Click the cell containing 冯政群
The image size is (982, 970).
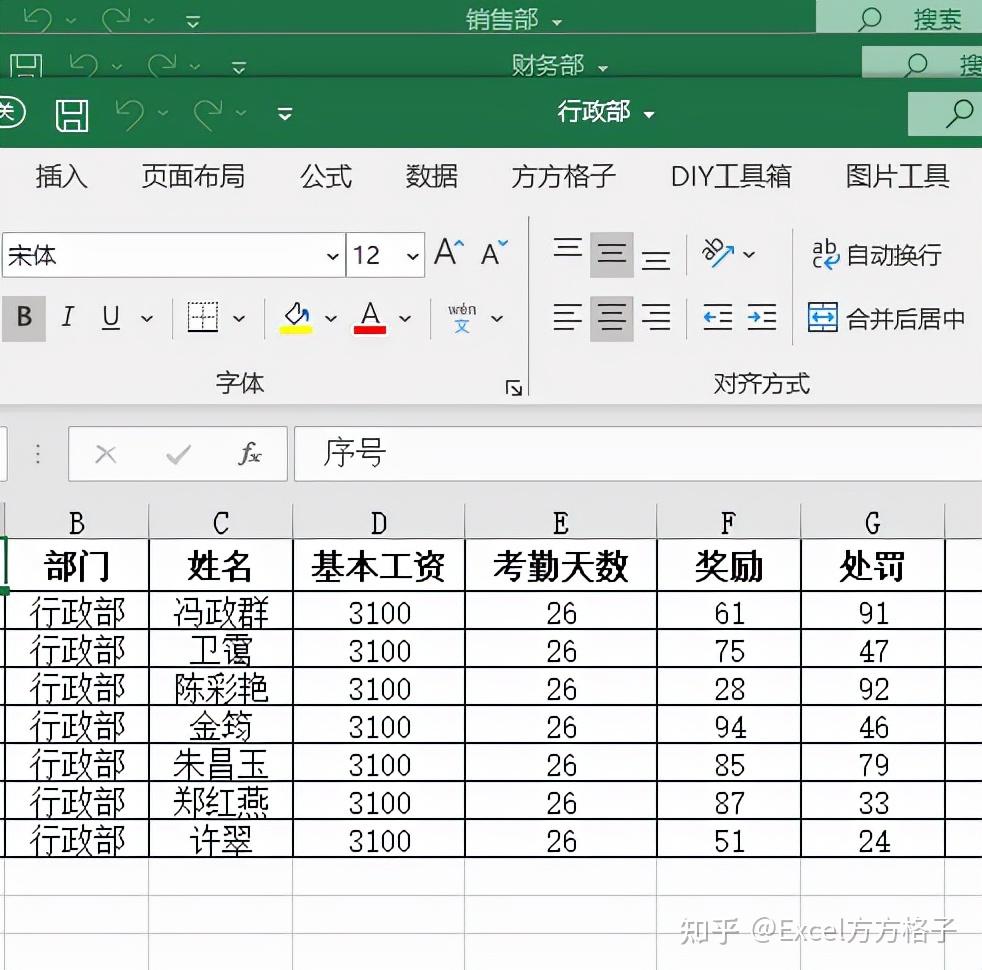coord(221,611)
